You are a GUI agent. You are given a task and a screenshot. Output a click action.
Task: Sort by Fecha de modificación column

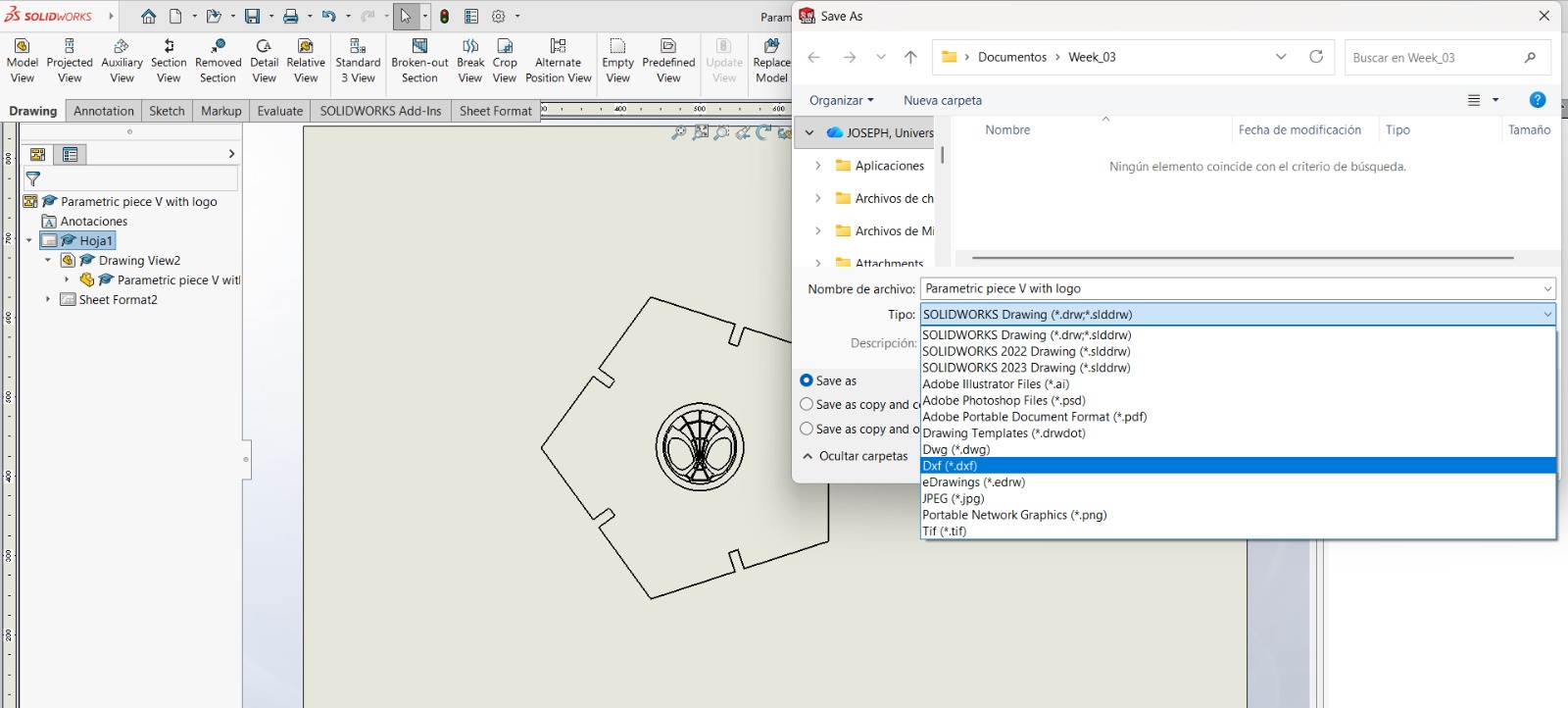pos(1299,129)
